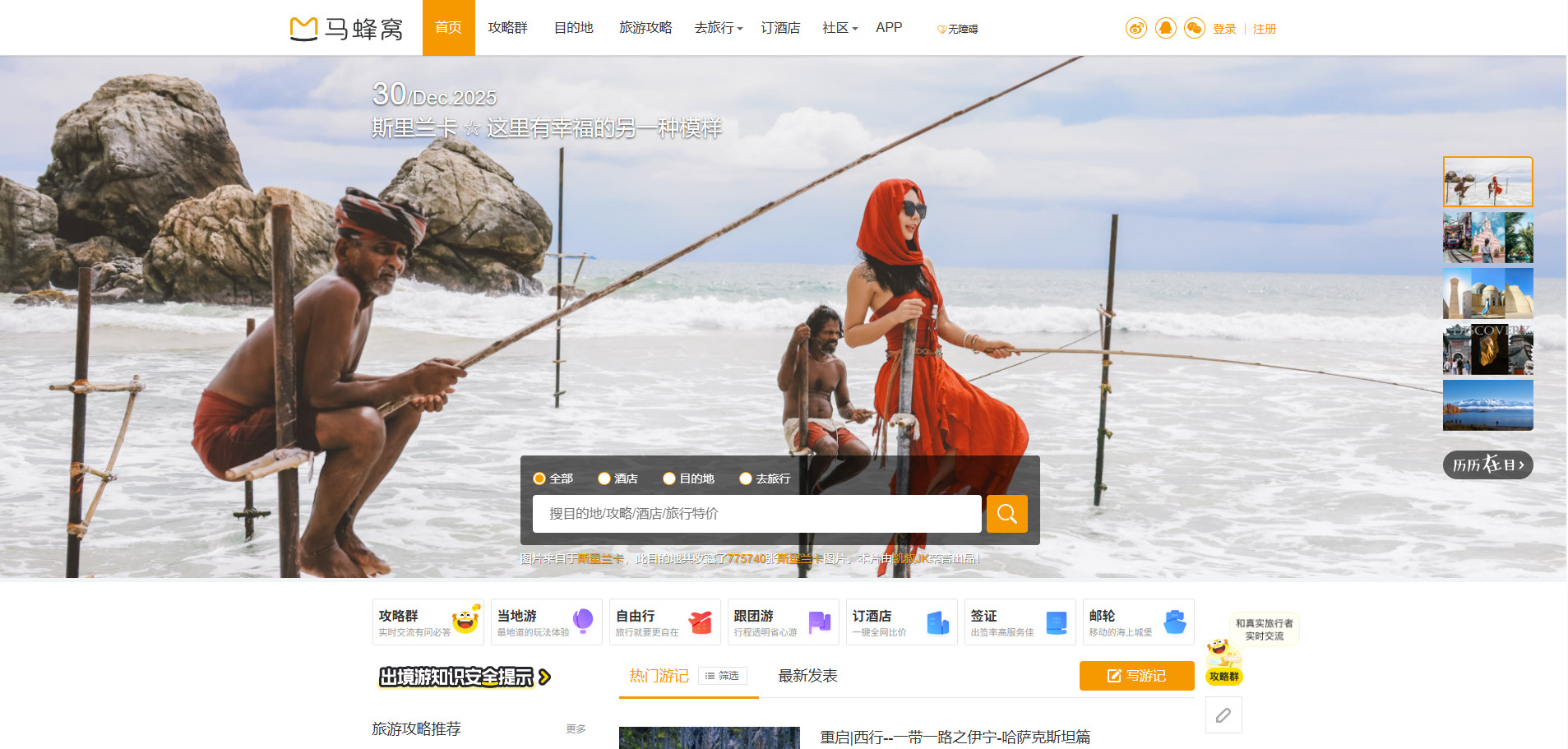The height and width of the screenshot is (749, 1568).
Task: Click the 马蜂窝 logo
Action: point(347,29)
